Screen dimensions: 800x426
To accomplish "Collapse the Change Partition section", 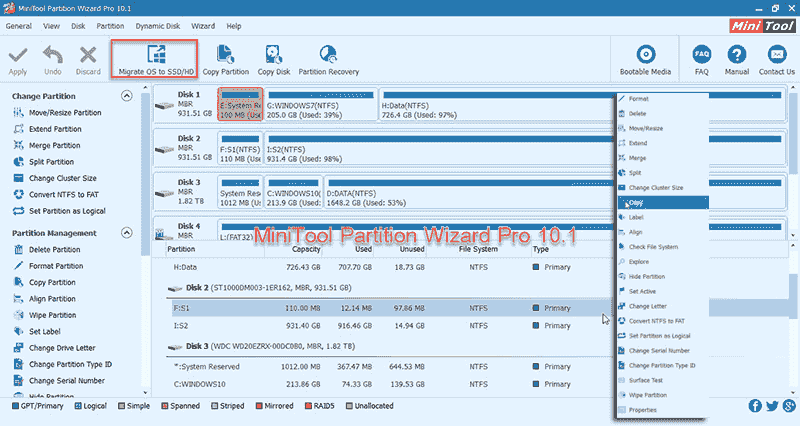I will pos(127,96).
